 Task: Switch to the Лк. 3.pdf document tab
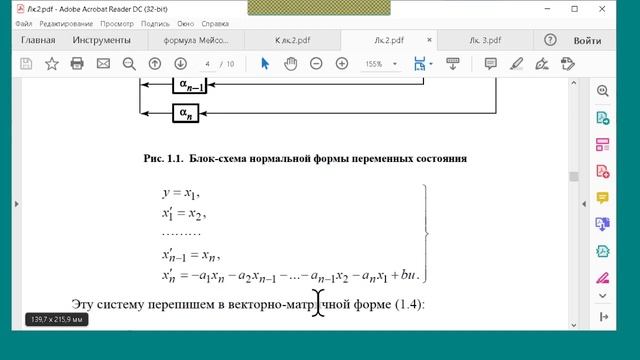[485, 40]
